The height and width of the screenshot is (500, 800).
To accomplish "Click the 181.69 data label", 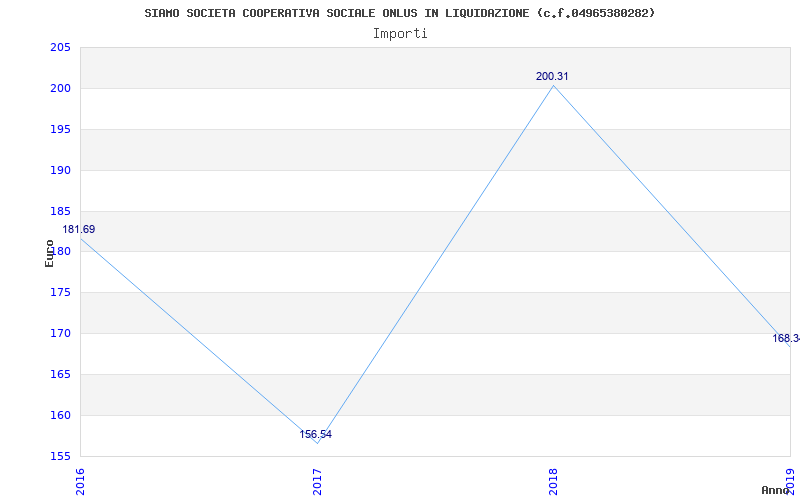I will coord(79,230).
